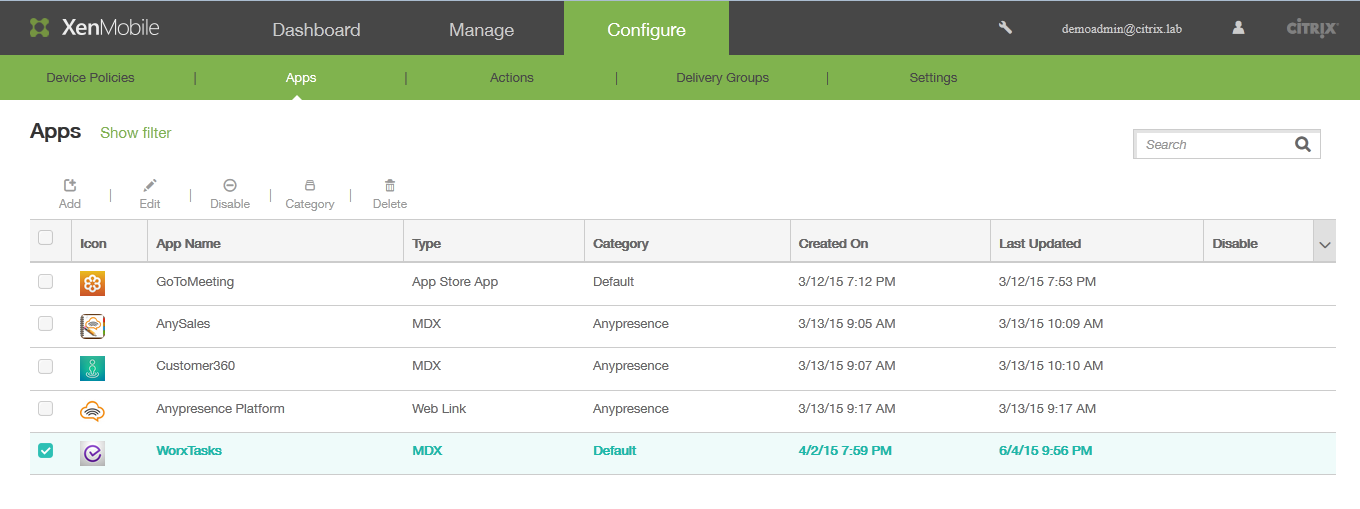Click the Show filter link
This screenshot has width=1360, height=509.
135,133
